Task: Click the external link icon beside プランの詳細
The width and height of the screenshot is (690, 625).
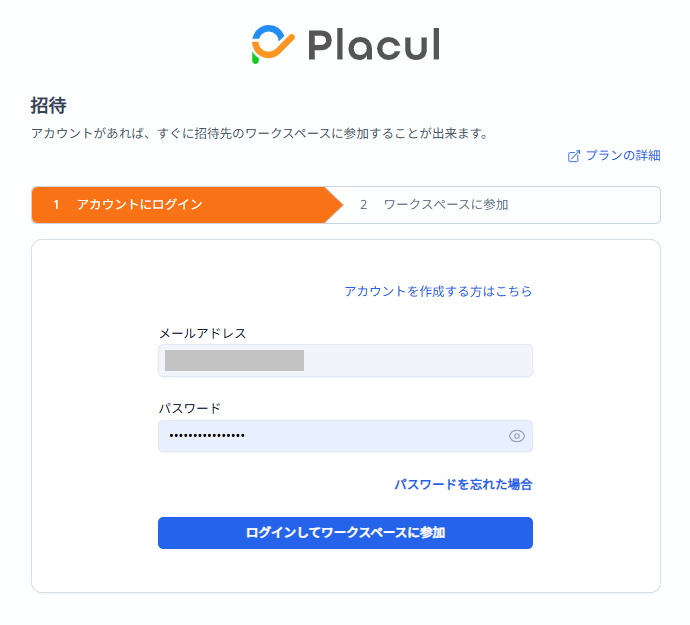Action: click(574, 156)
